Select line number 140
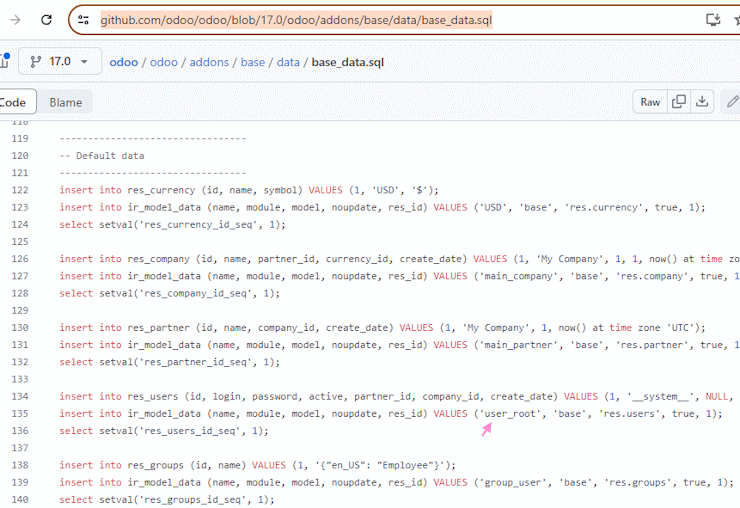 click(20, 500)
